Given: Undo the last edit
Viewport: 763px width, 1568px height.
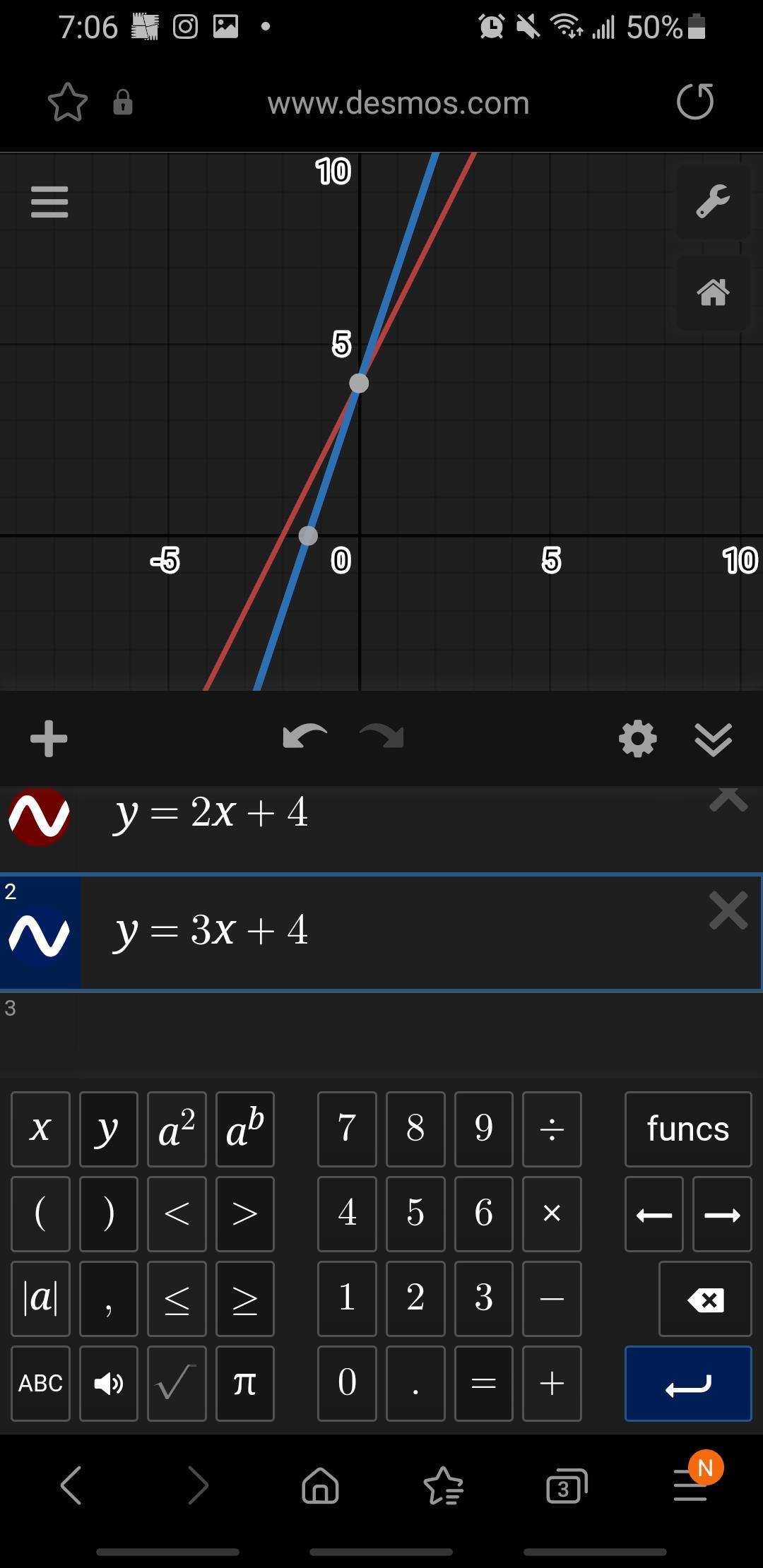Looking at the screenshot, I should click(304, 737).
